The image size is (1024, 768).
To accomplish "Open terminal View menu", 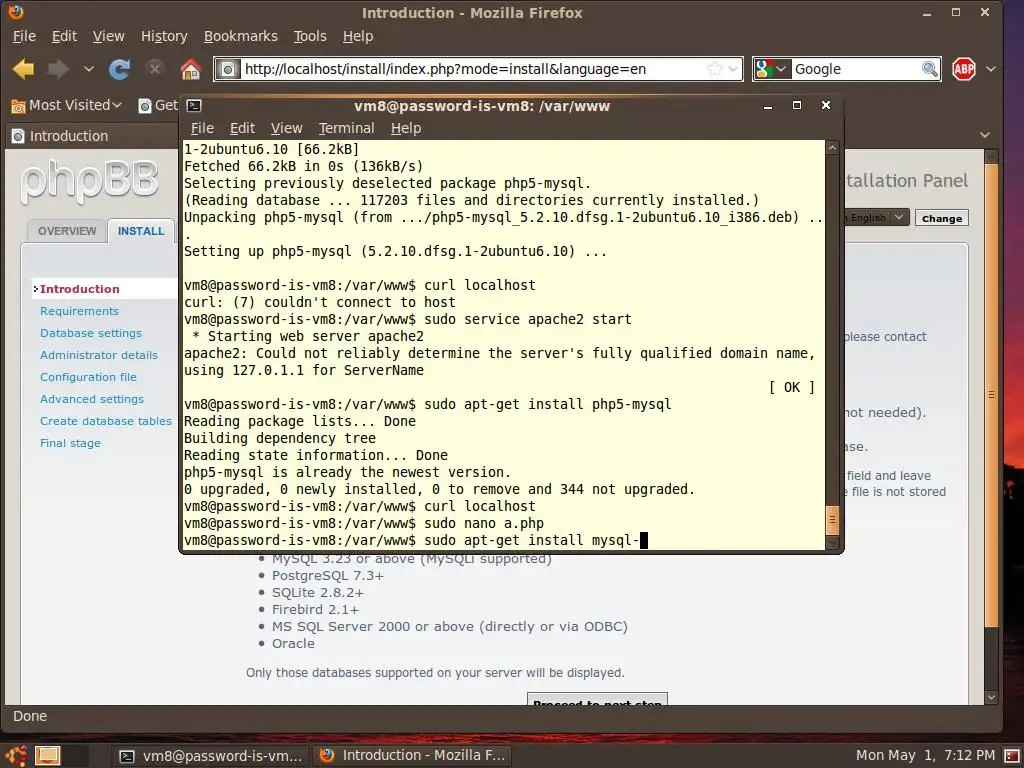I will 287,129.
